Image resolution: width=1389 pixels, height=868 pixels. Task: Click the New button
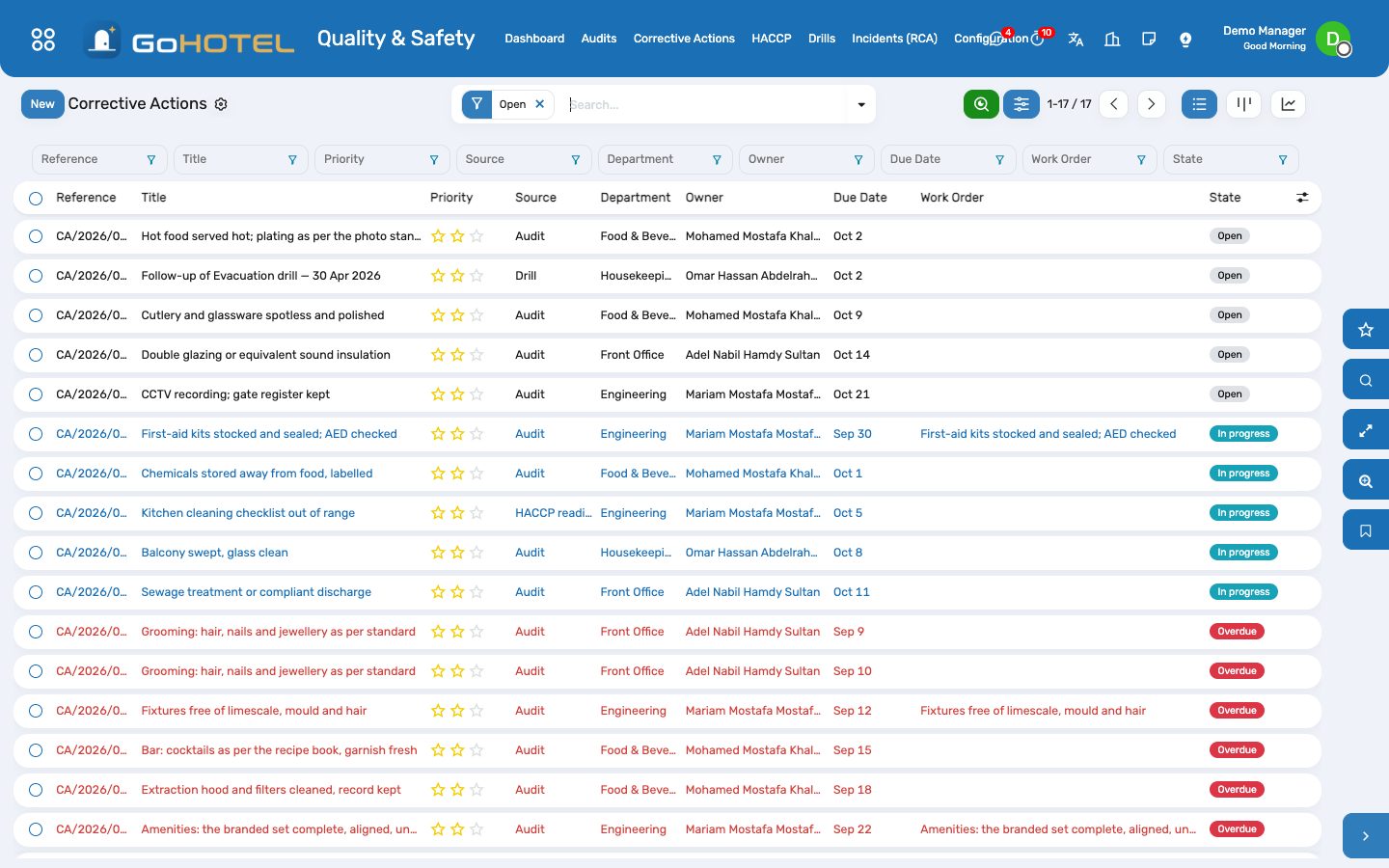coord(42,104)
